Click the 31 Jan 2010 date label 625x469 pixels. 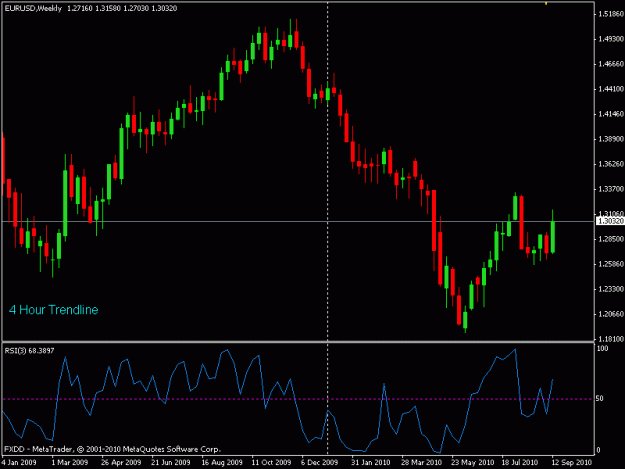tap(370, 463)
